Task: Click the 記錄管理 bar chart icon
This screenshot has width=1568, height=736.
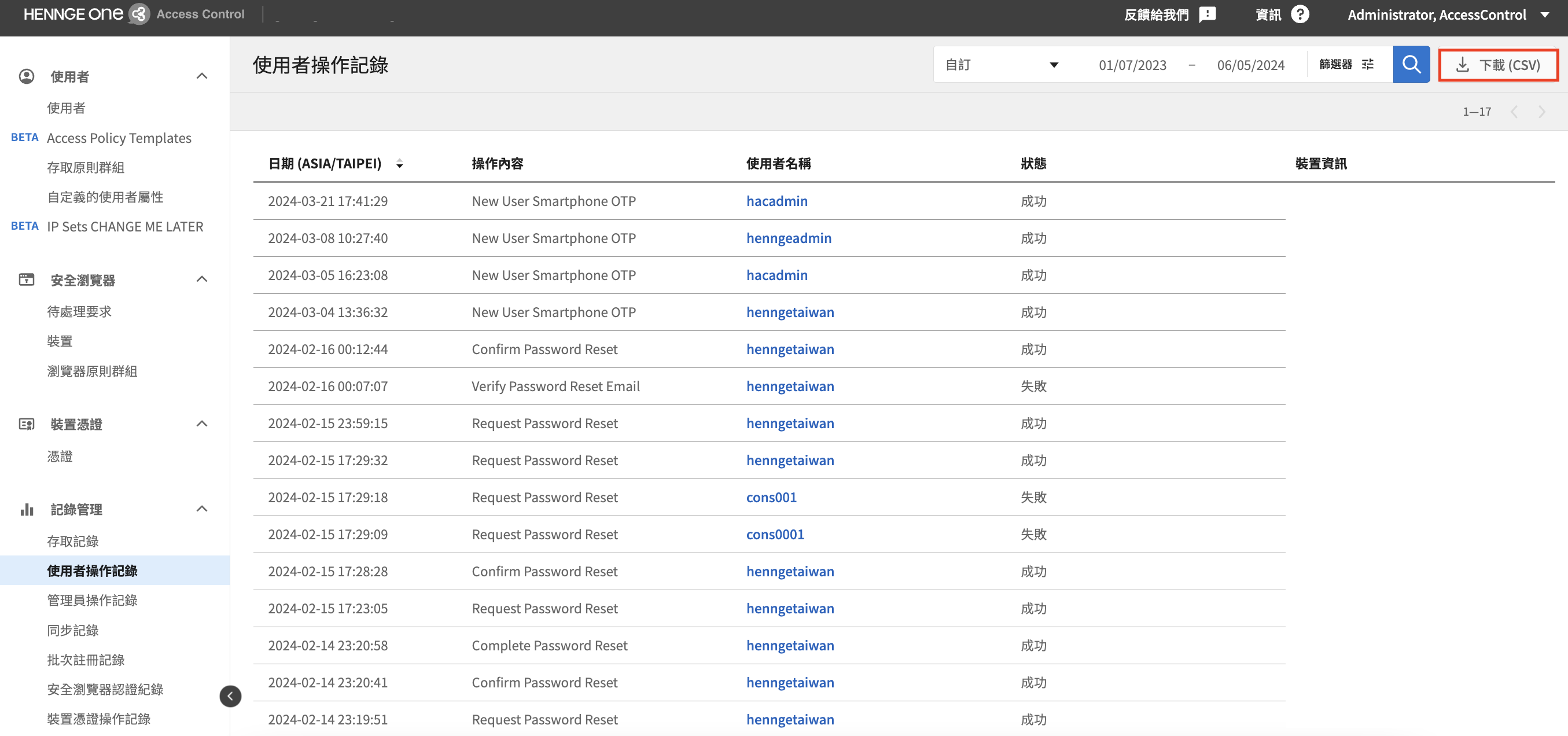Action: click(27, 509)
